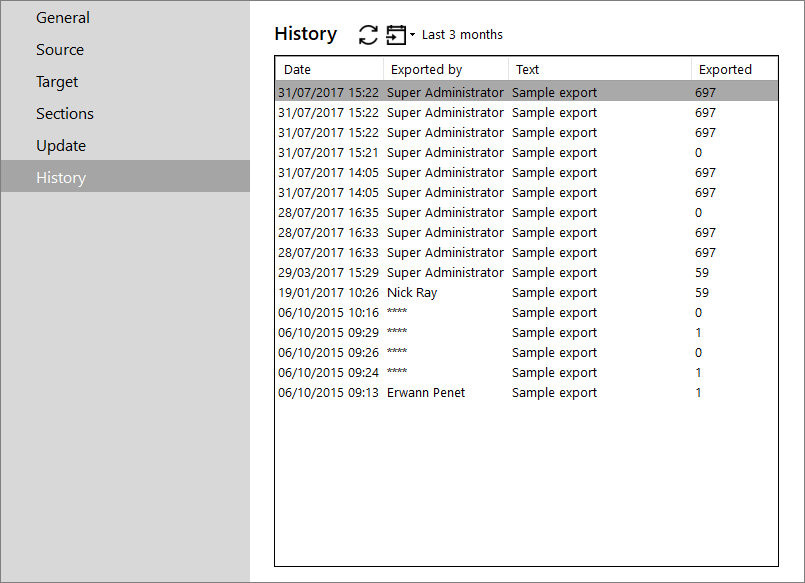
Task: Open the date range dropdown arrow
Action: (412, 35)
